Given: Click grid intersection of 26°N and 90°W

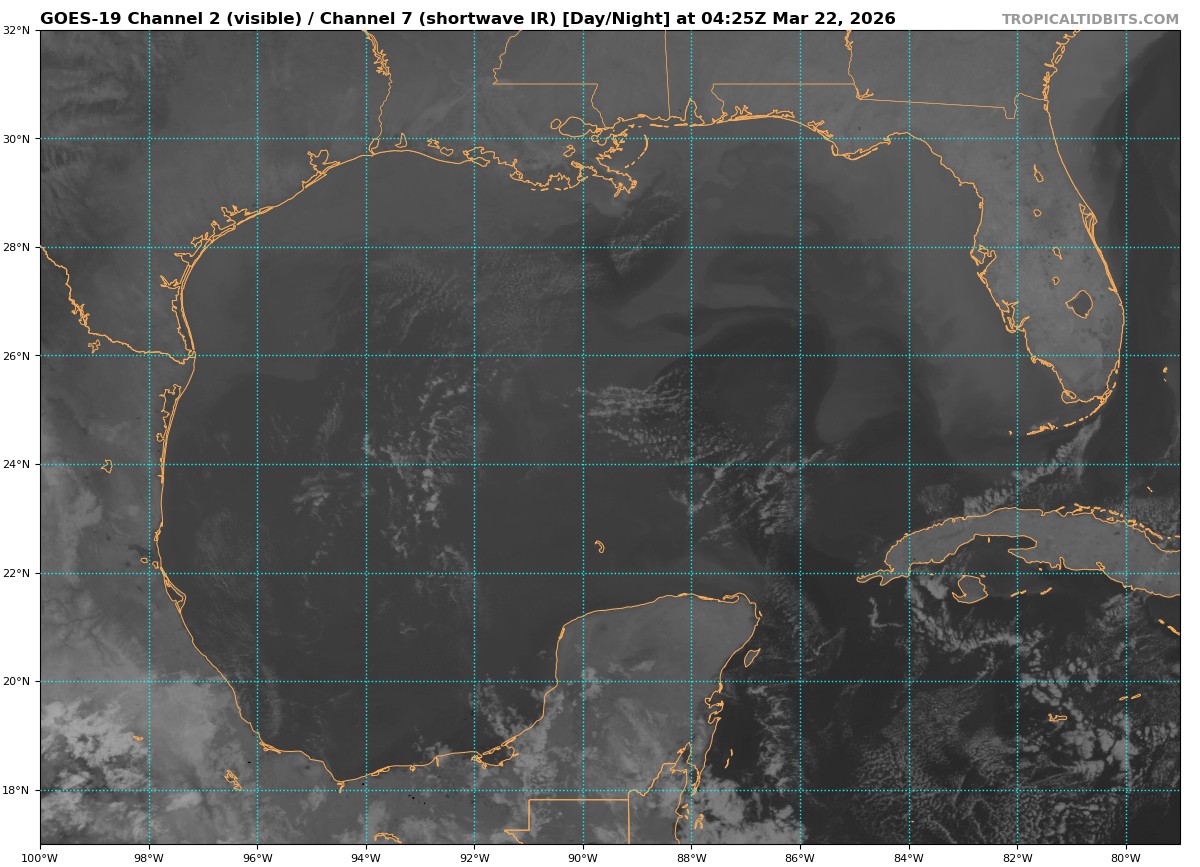Looking at the screenshot, I should (583, 356).
